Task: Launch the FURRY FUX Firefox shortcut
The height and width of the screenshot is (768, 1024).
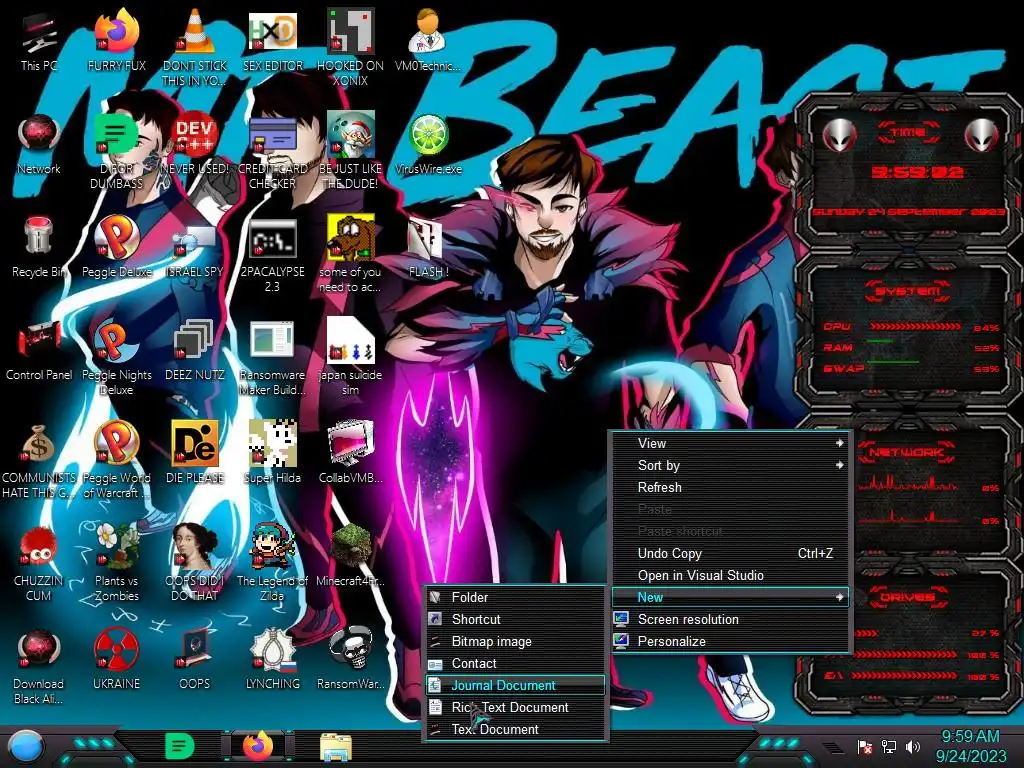Action: 116,42
